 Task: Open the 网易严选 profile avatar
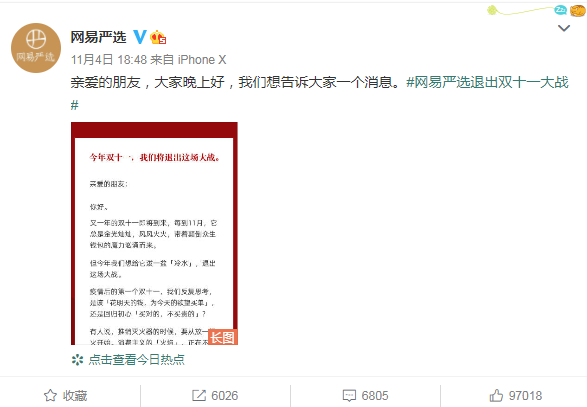[x=36, y=48]
